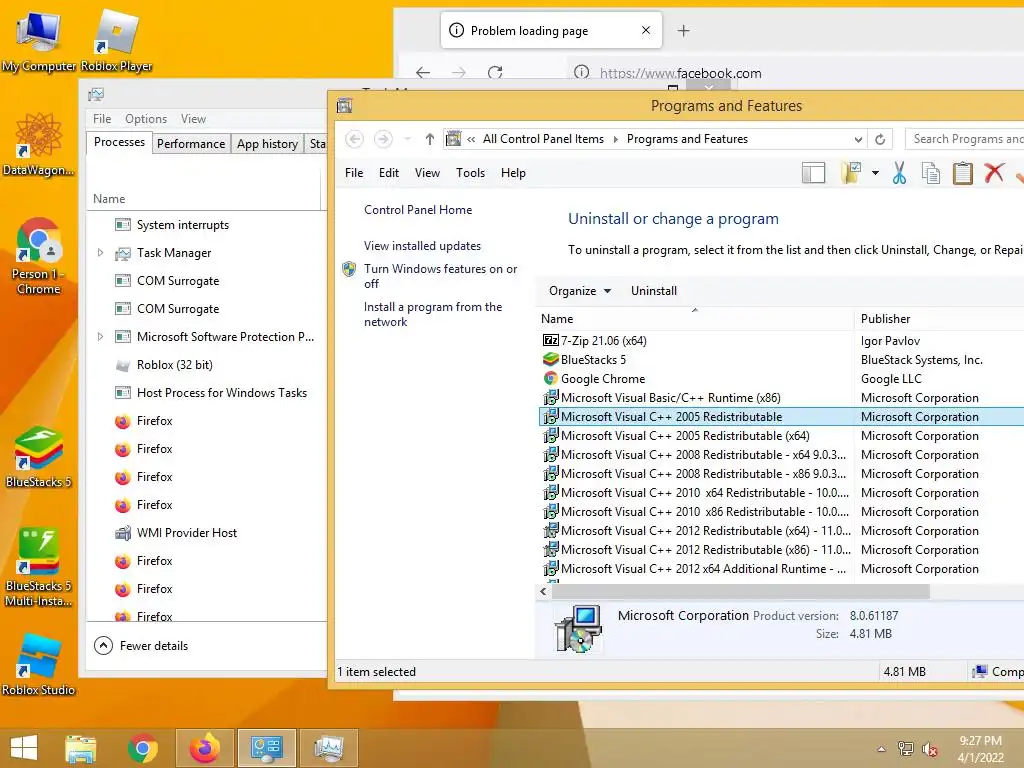This screenshot has height=768, width=1024.
Task: Open Control Panel Home link
Action: coord(418,210)
